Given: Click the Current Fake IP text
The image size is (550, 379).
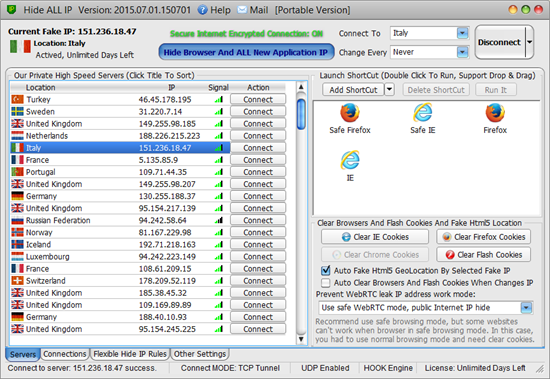Looking at the screenshot, I should (72, 32).
